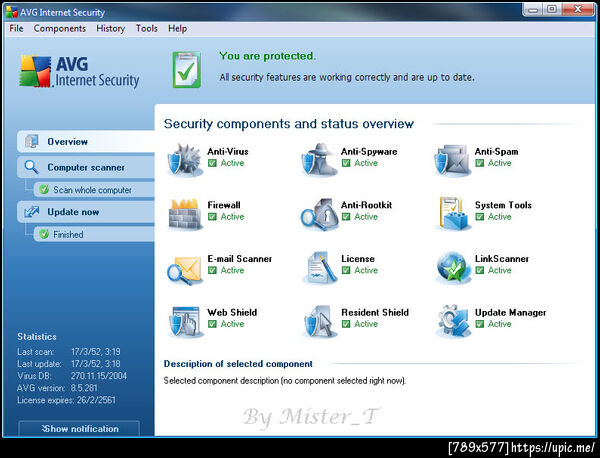The image size is (600, 458).
Task: Click the Update now arrow icon
Action: tap(32, 212)
